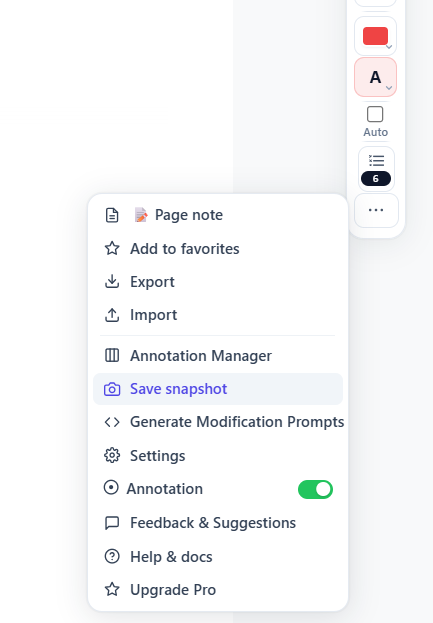Expand the red color swatch dropdown arrow

(x=389, y=47)
